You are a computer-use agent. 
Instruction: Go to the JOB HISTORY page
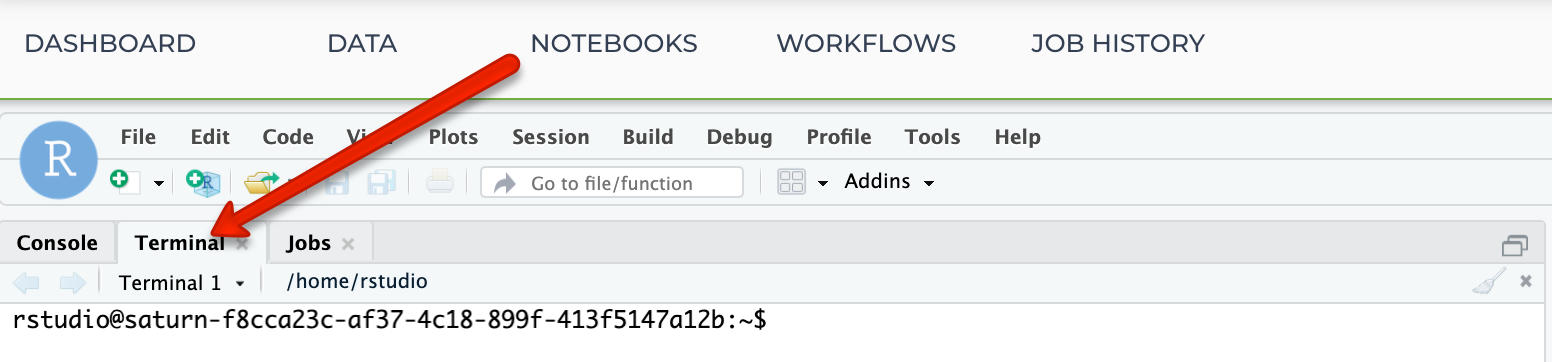coord(1117,44)
